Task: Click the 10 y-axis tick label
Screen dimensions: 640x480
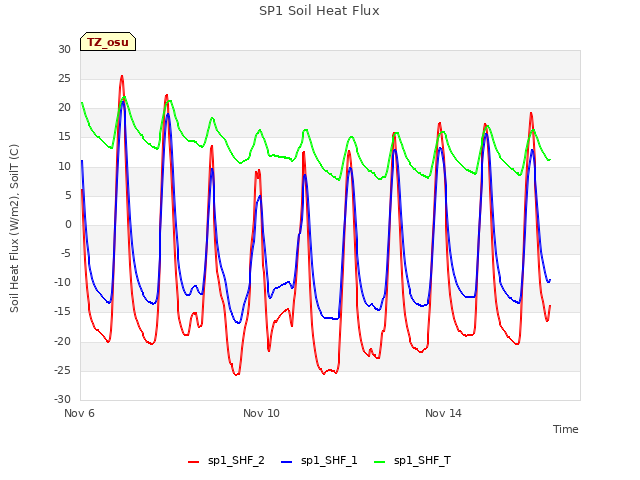Action: tap(64, 166)
